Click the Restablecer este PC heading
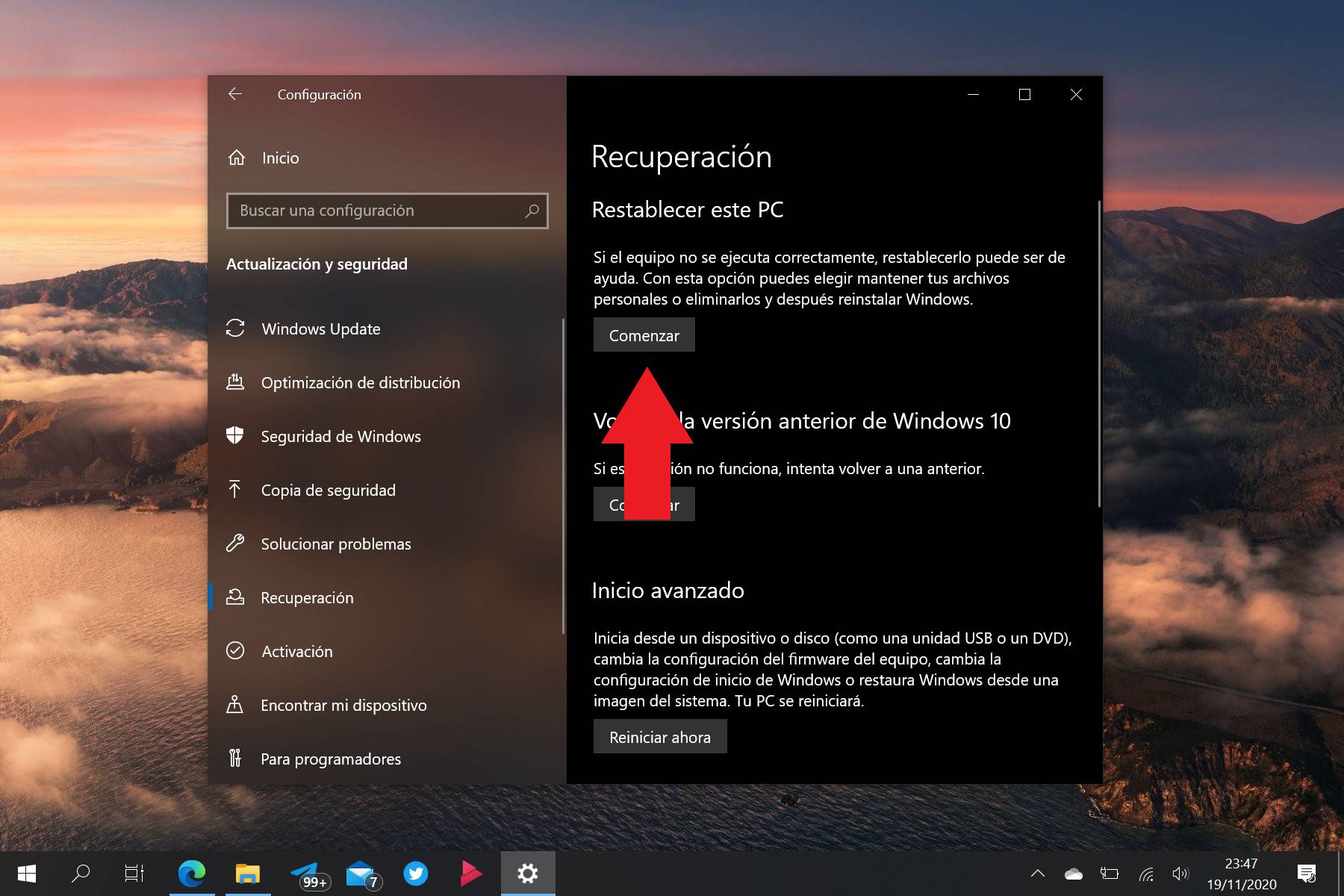The width and height of the screenshot is (1344, 896). click(688, 210)
